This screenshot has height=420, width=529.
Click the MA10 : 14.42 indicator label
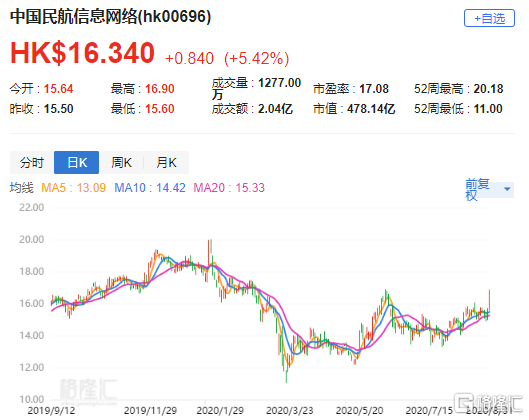click(x=150, y=188)
